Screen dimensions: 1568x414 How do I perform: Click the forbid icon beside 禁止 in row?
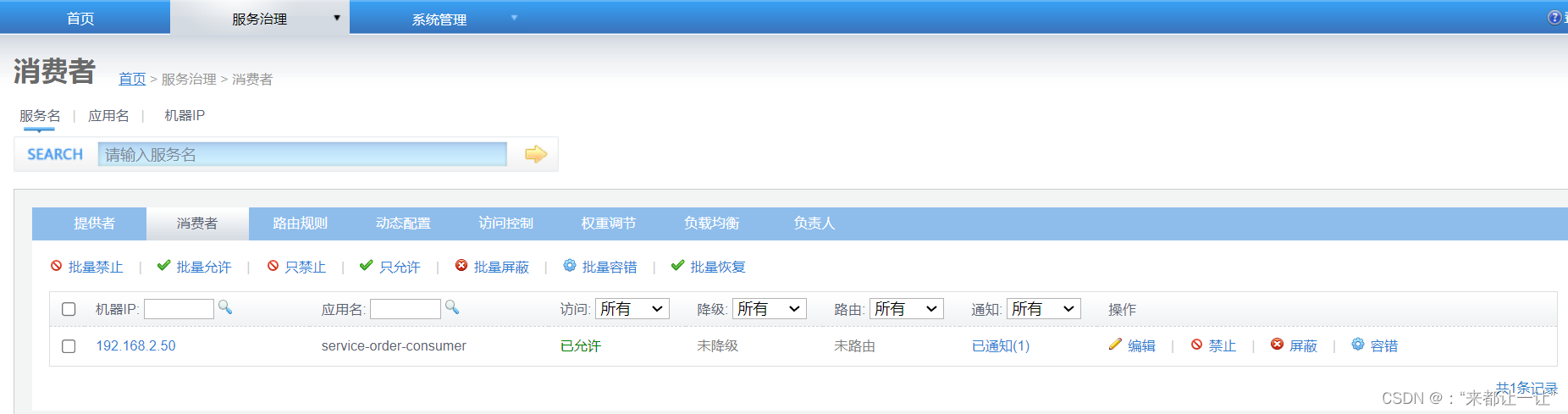coord(1196,345)
